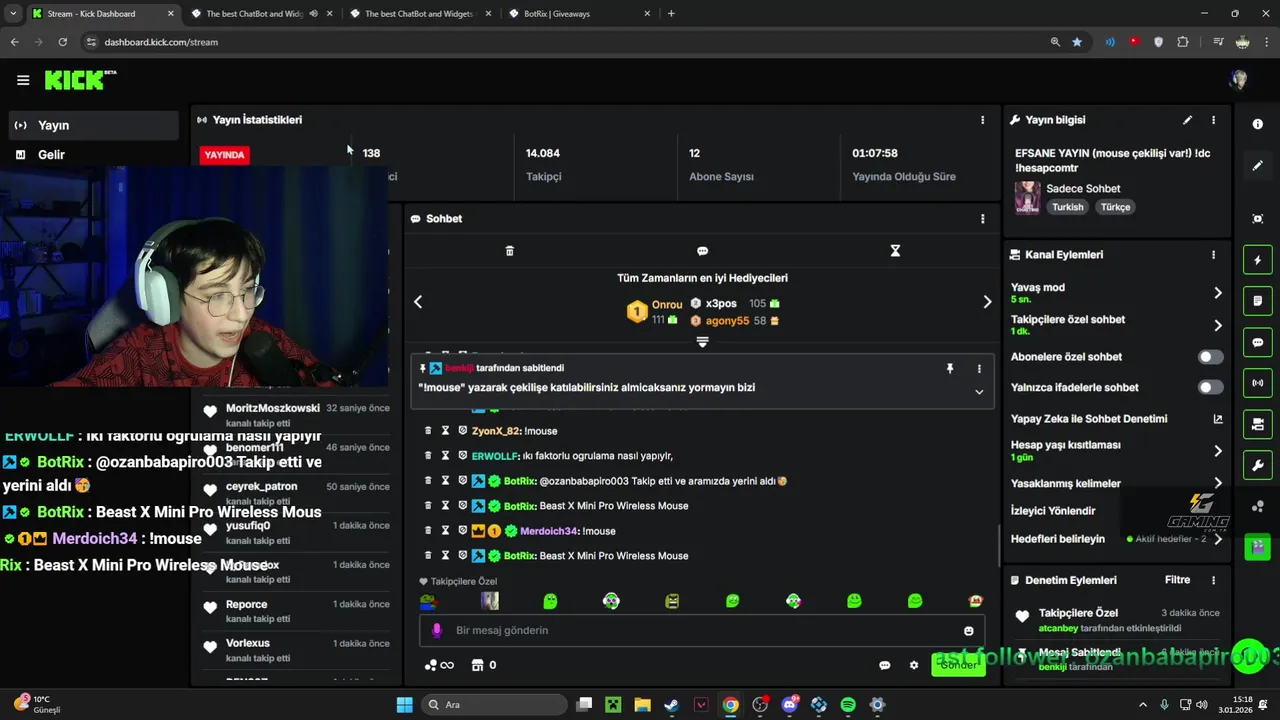
Task: Switch to the BotRix | Giveaways browser tab
Action: click(580, 14)
